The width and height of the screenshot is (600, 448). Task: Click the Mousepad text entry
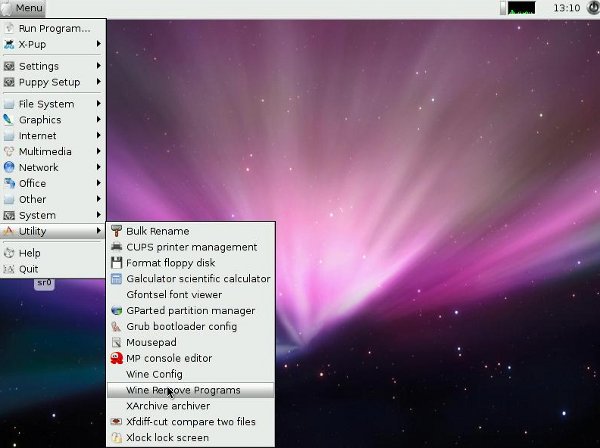(152, 342)
